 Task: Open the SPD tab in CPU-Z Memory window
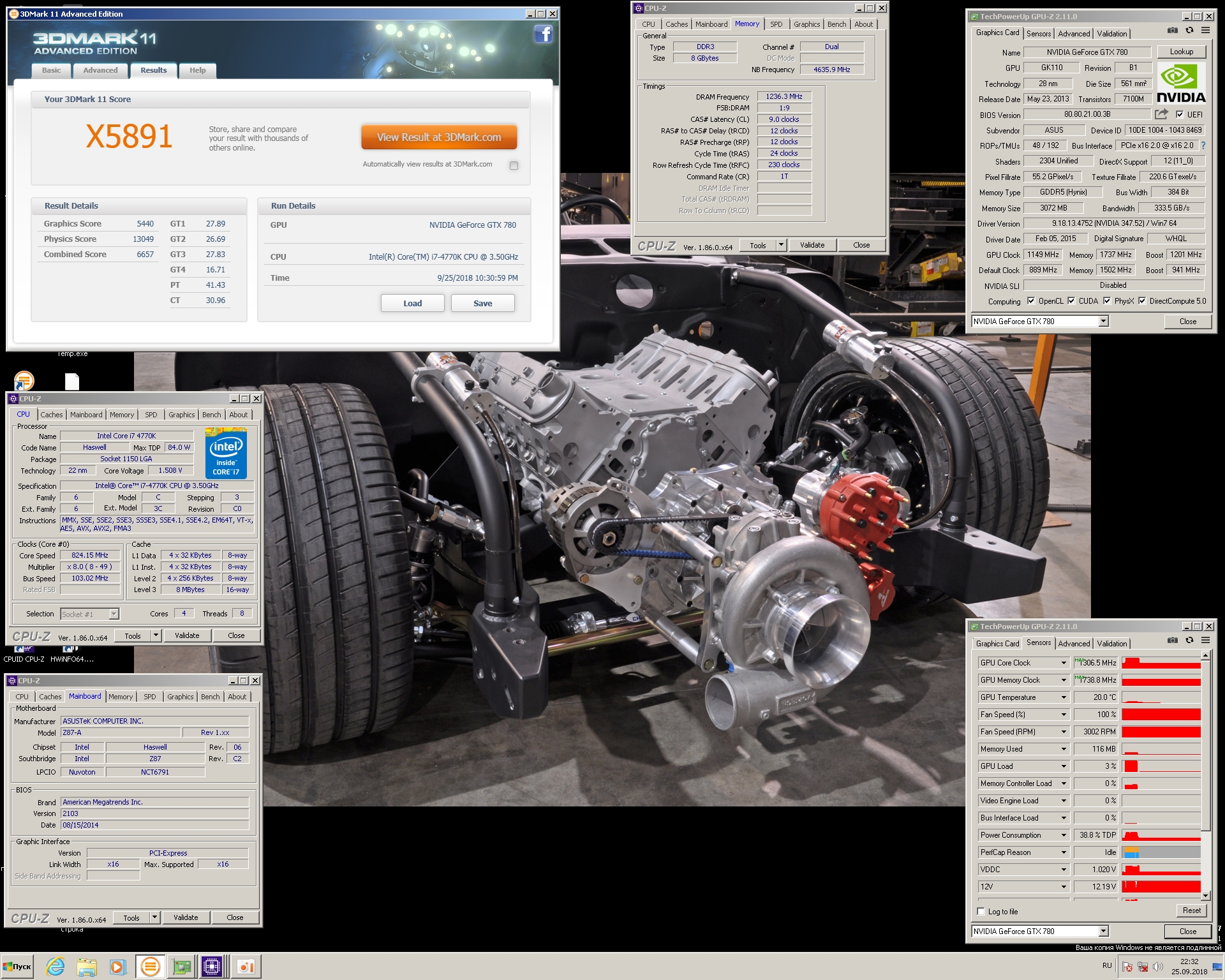coord(776,24)
